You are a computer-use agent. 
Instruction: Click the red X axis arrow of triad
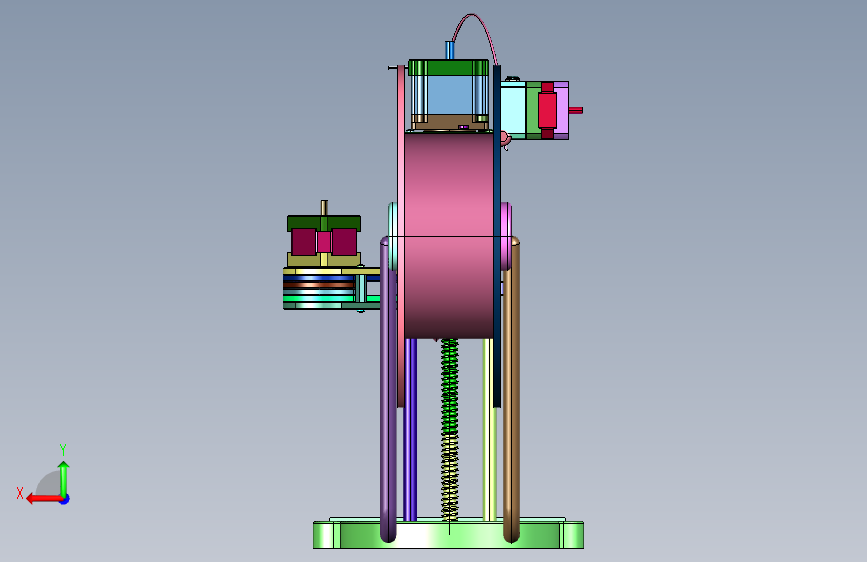point(43,499)
